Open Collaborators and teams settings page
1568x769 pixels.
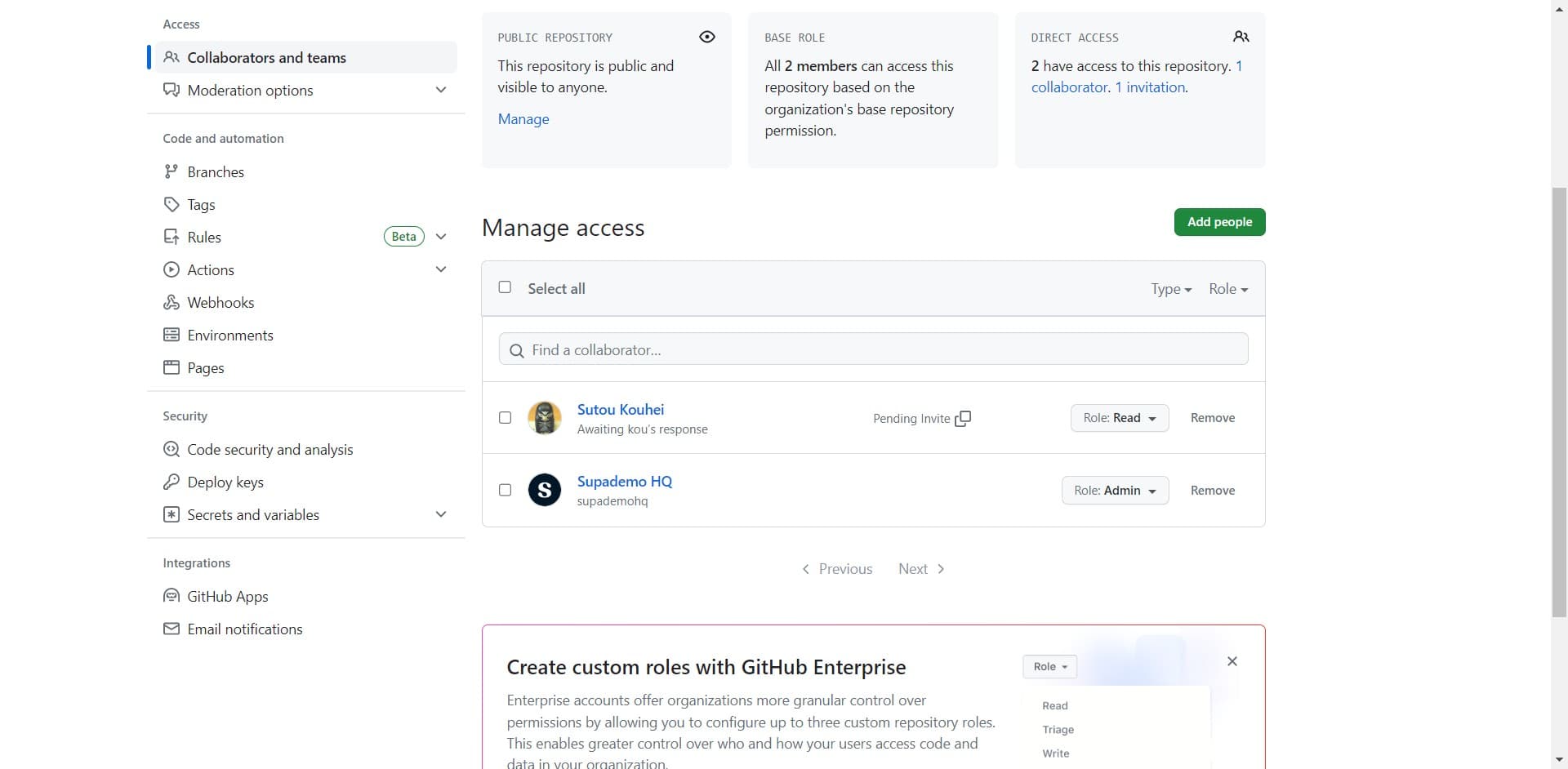(266, 57)
